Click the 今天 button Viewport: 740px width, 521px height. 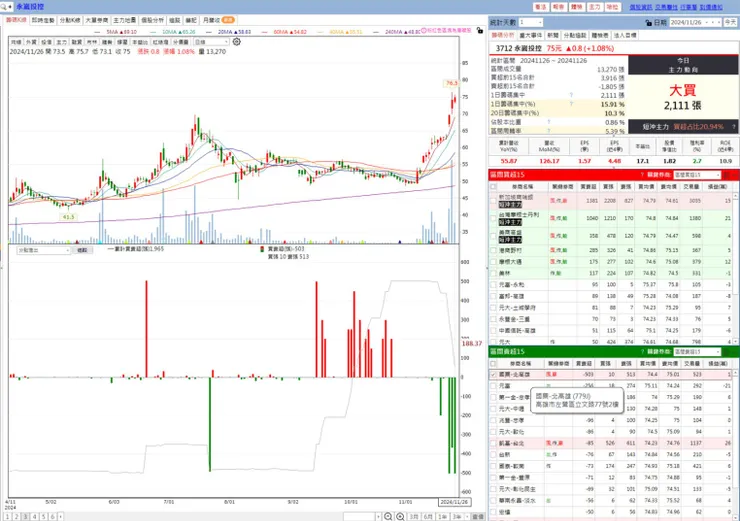[x=730, y=23]
